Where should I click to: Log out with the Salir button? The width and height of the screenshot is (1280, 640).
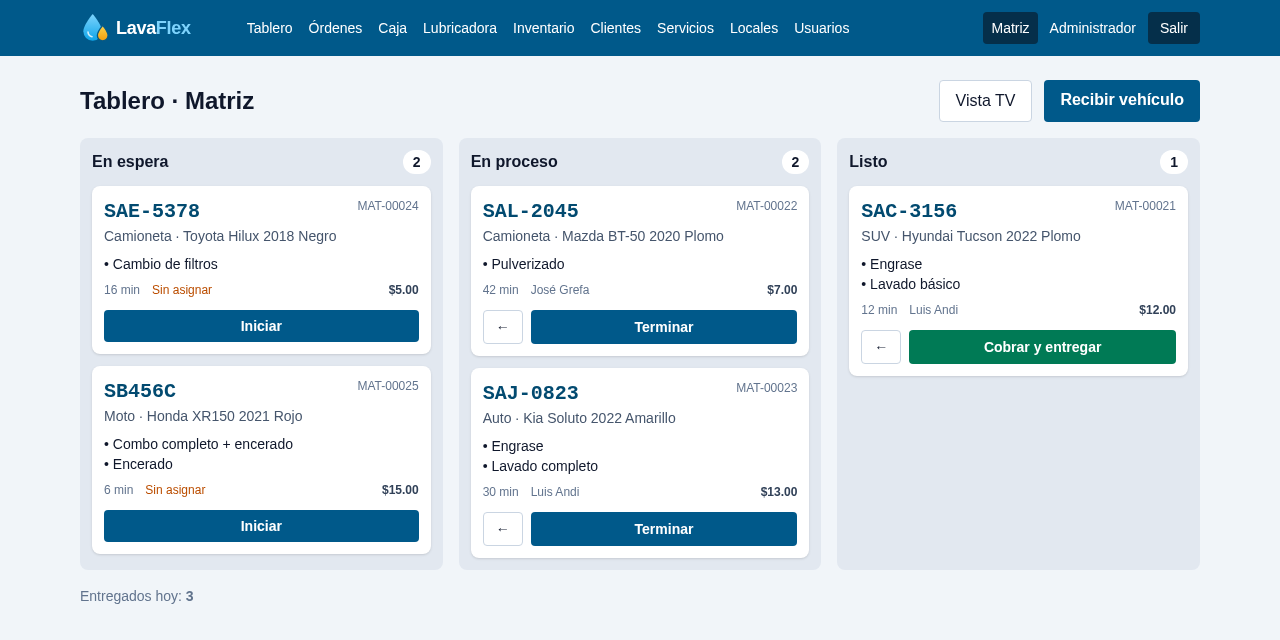click(x=1174, y=28)
